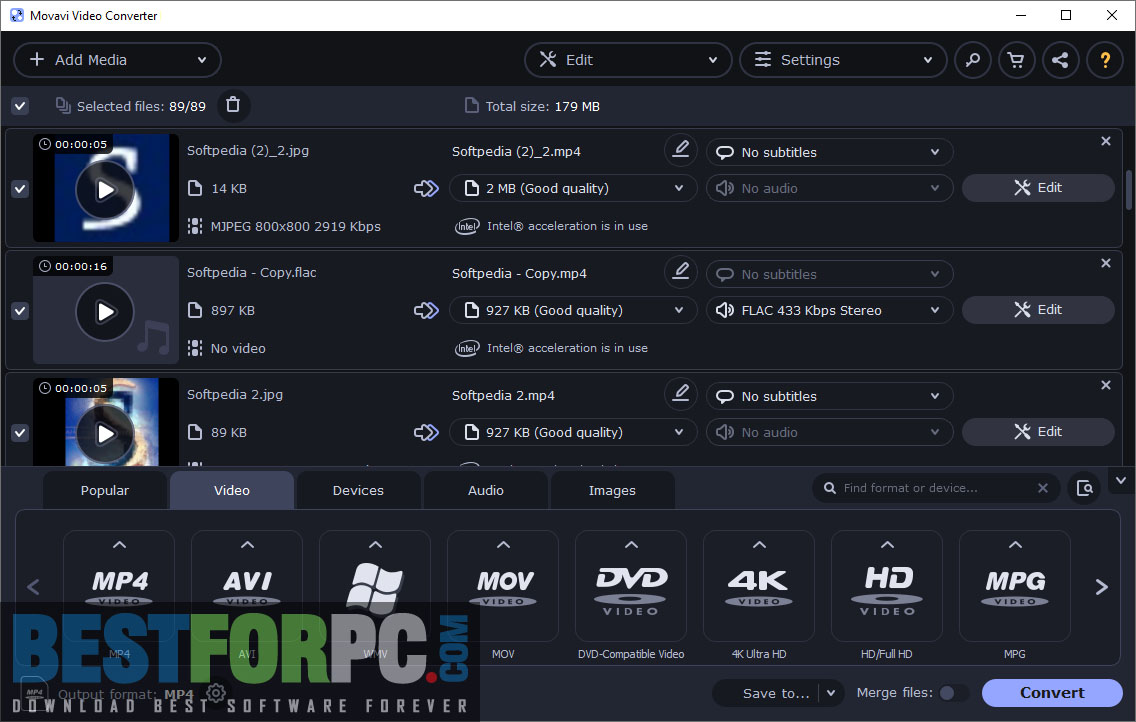Click the Save to… button
1136x722 pixels.
[x=775, y=693]
